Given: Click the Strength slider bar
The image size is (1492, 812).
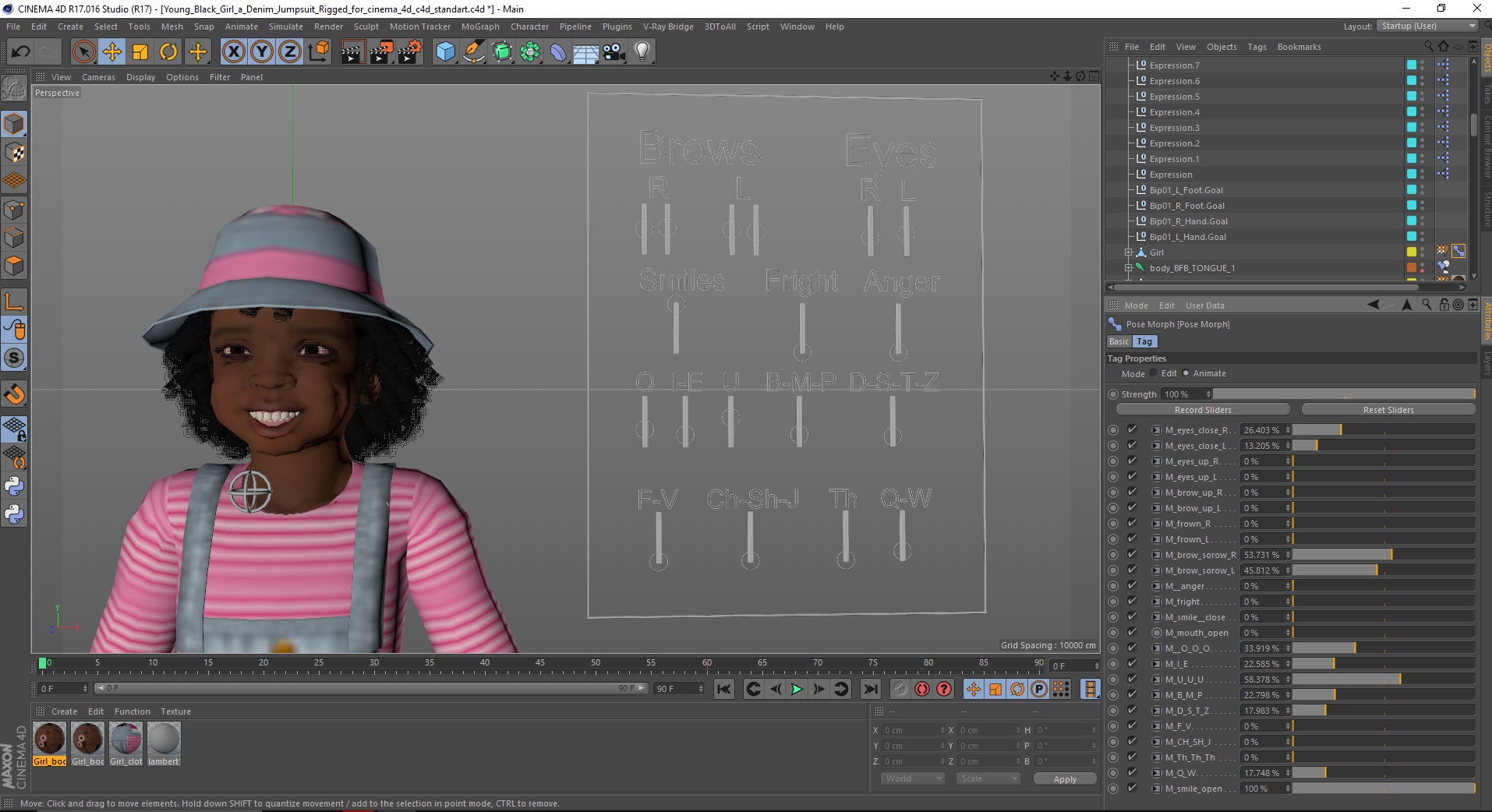Looking at the screenshot, I should (x=1344, y=394).
